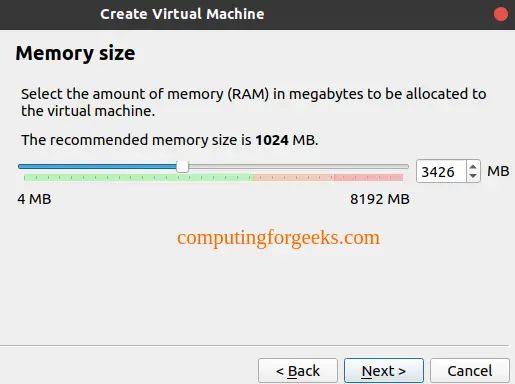Click the red zone of the memory scale
The image size is (515, 384).
[368, 178]
